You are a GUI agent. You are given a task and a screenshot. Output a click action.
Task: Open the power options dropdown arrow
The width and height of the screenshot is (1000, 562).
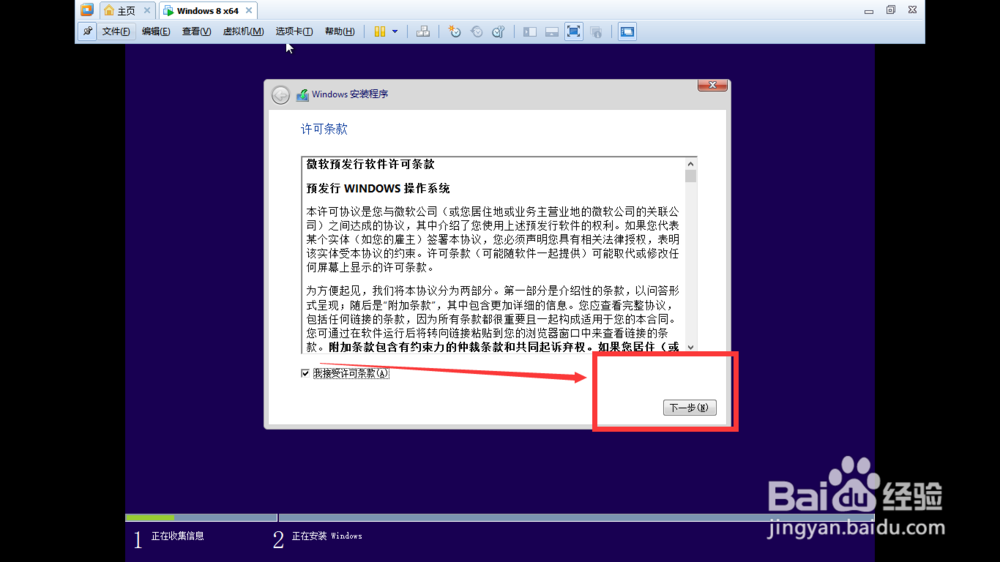[x=395, y=31]
